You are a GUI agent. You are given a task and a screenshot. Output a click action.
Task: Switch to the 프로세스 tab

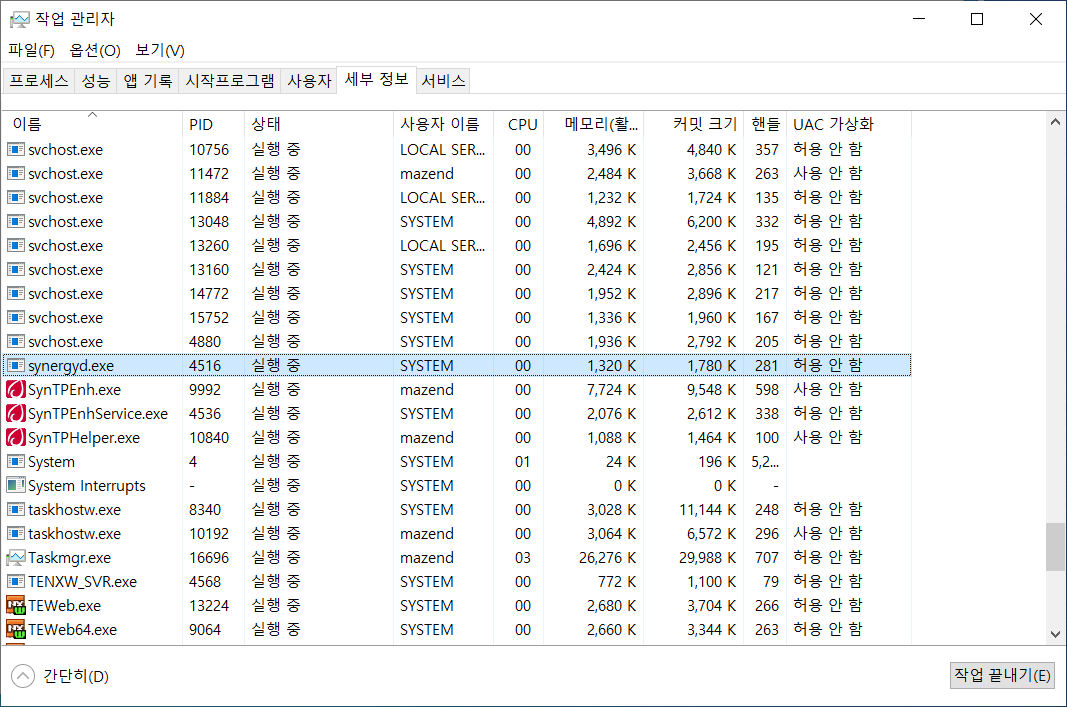click(x=39, y=81)
